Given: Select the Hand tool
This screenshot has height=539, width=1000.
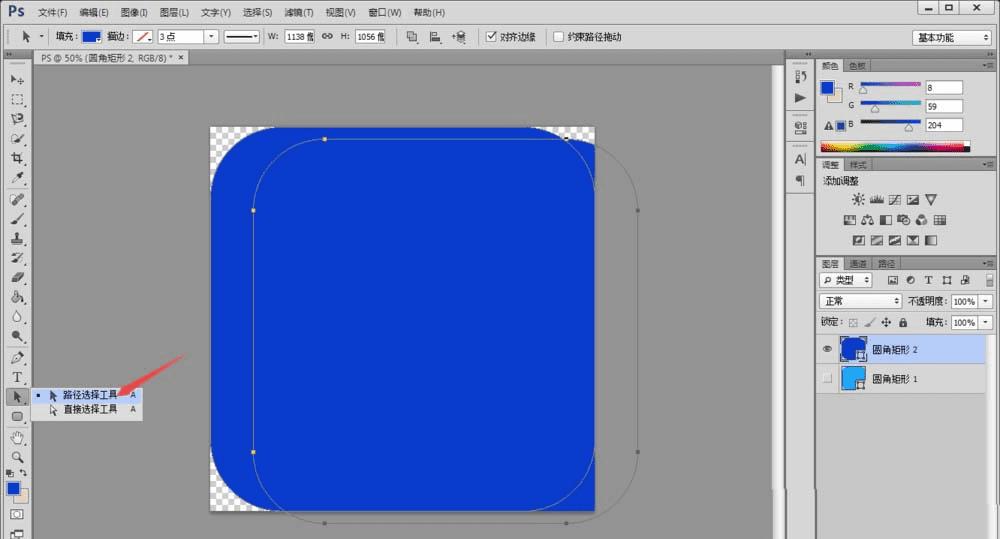Looking at the screenshot, I should coord(17,438).
